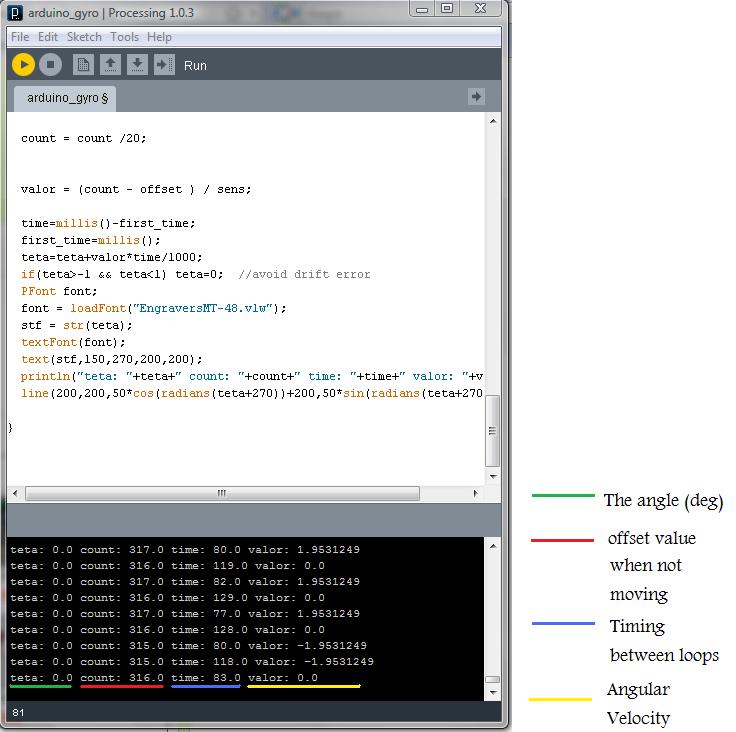Click the line(200,200,50*cos...) statement
The height and width of the screenshot is (732, 736).
[x=252, y=393]
